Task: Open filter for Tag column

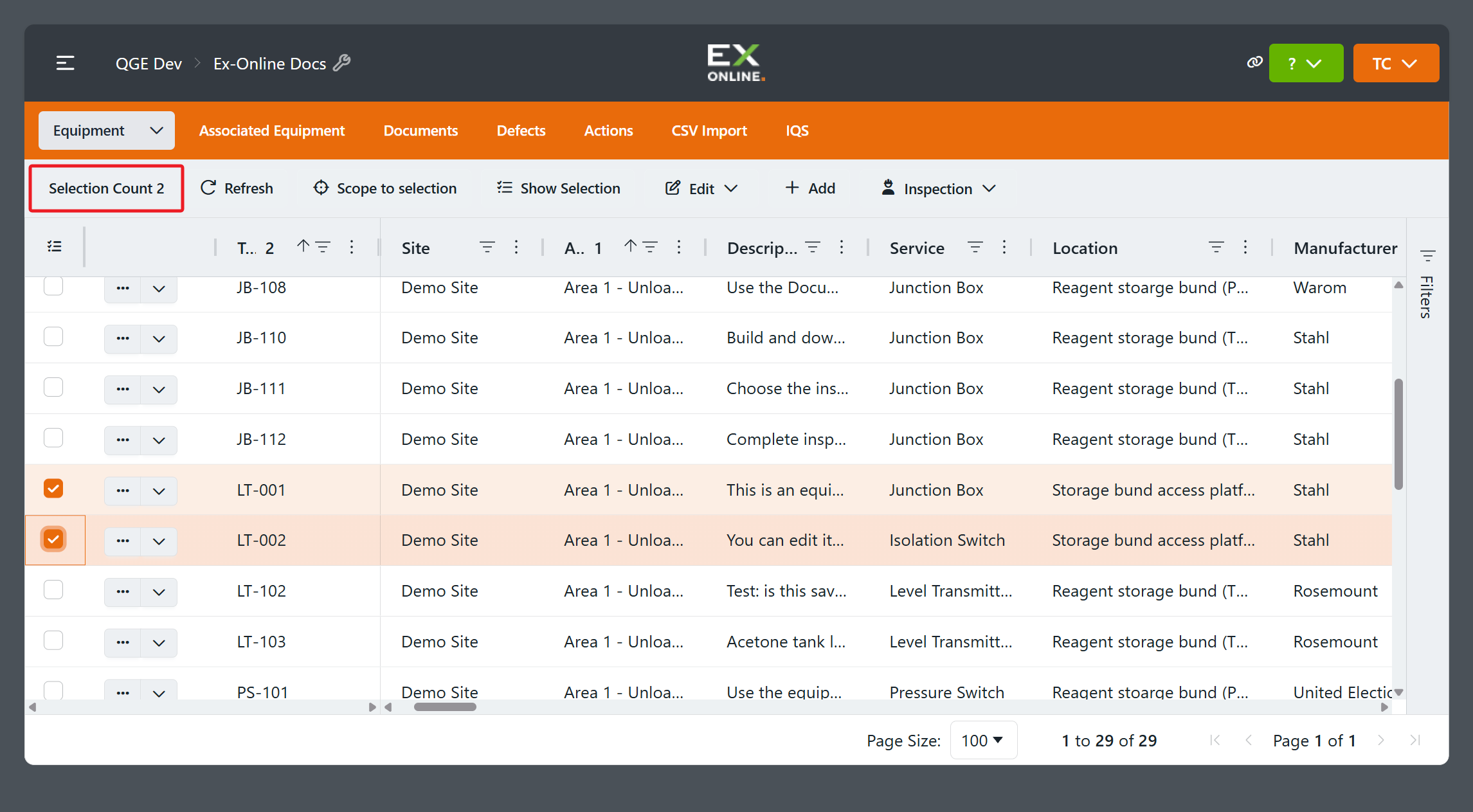Action: click(x=323, y=247)
